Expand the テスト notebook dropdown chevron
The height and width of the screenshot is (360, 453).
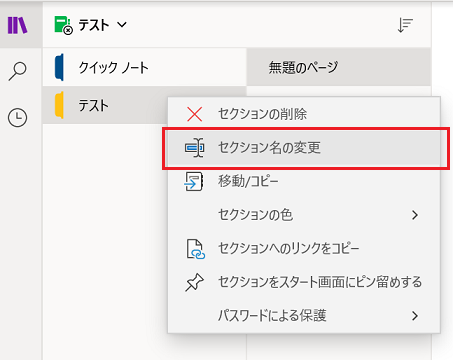point(122,25)
